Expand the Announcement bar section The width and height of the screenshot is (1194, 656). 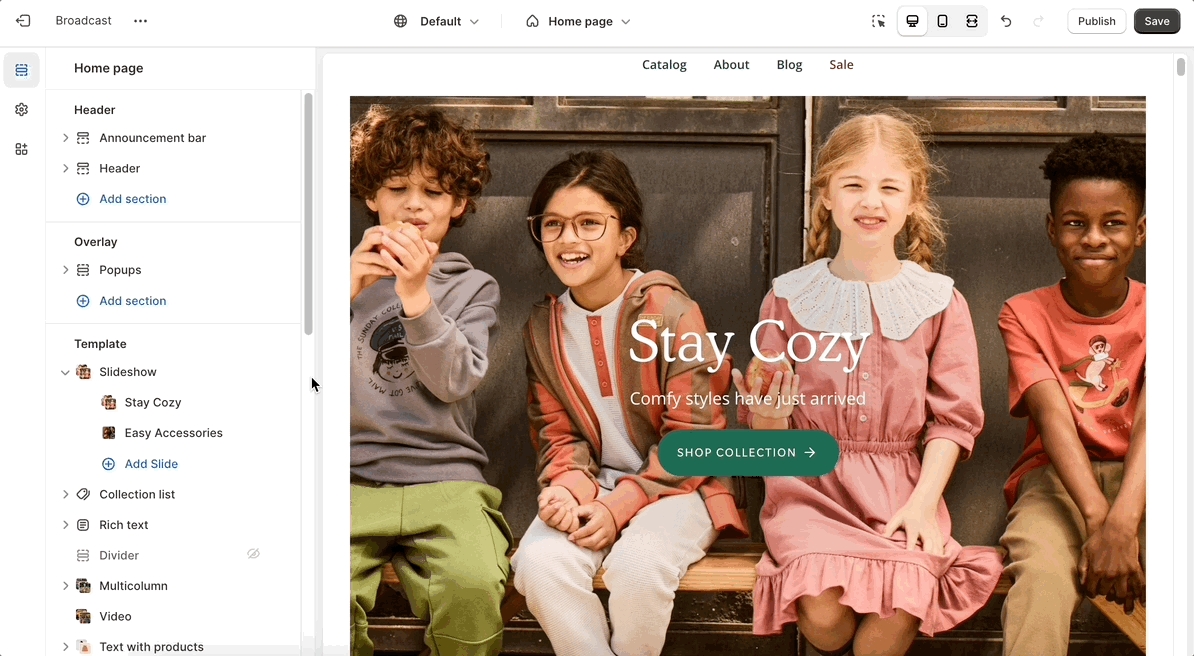pyautogui.click(x=66, y=138)
